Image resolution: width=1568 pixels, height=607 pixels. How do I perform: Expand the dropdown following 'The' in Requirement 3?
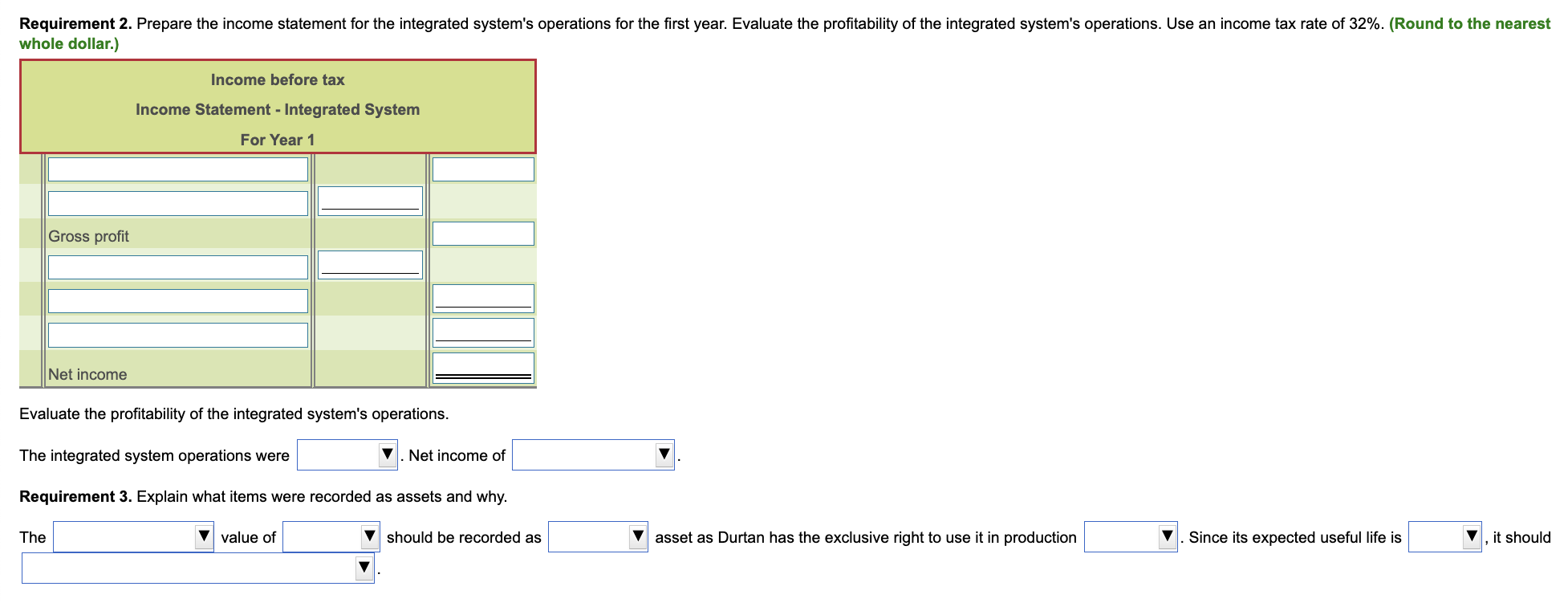click(x=132, y=537)
